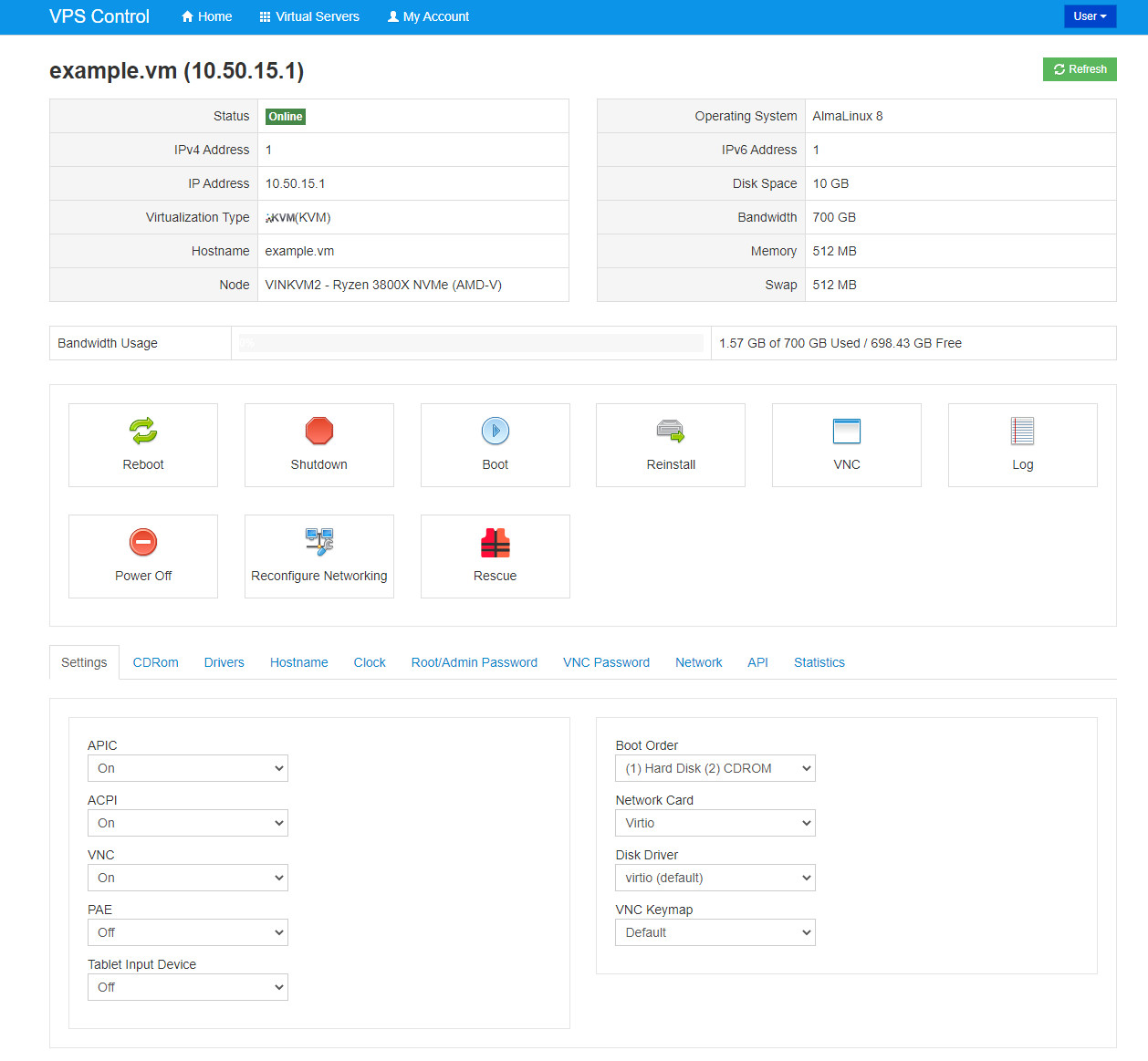Click the green Reboot arrows icon
Viewport: 1148px width, 1061px height.
(143, 431)
